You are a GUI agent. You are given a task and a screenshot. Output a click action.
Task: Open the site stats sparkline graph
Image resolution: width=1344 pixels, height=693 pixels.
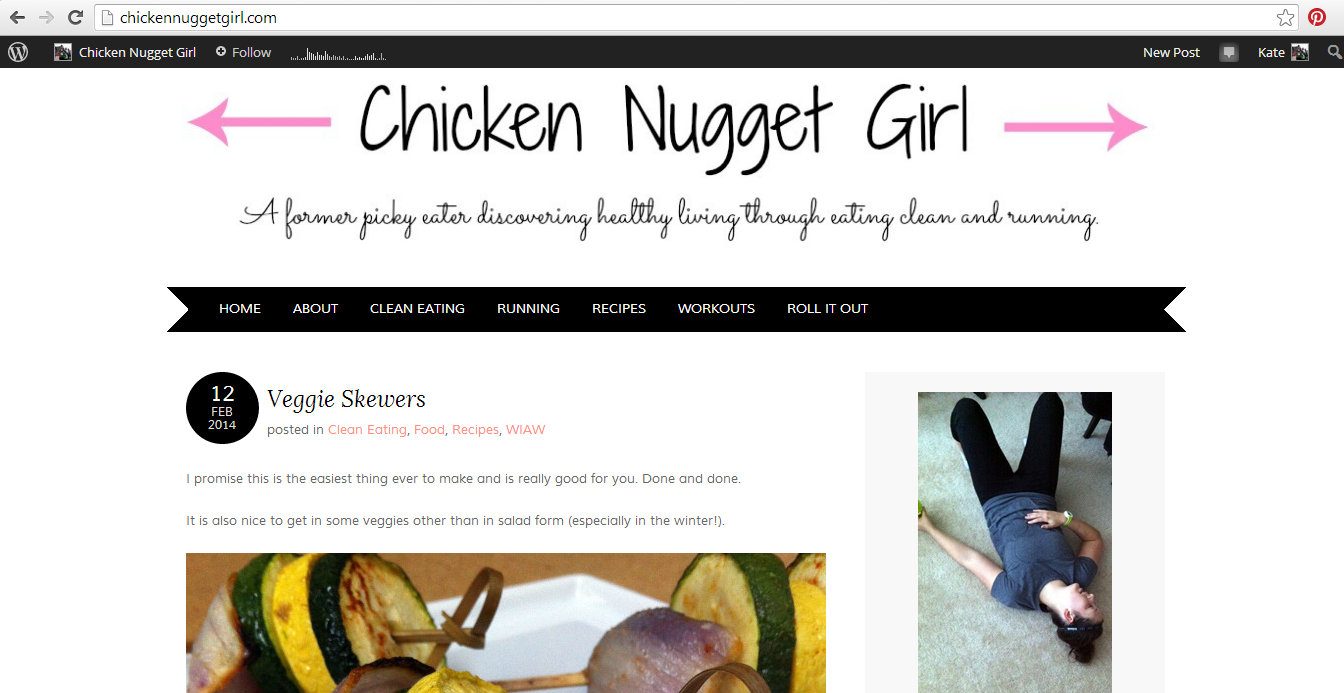338,55
